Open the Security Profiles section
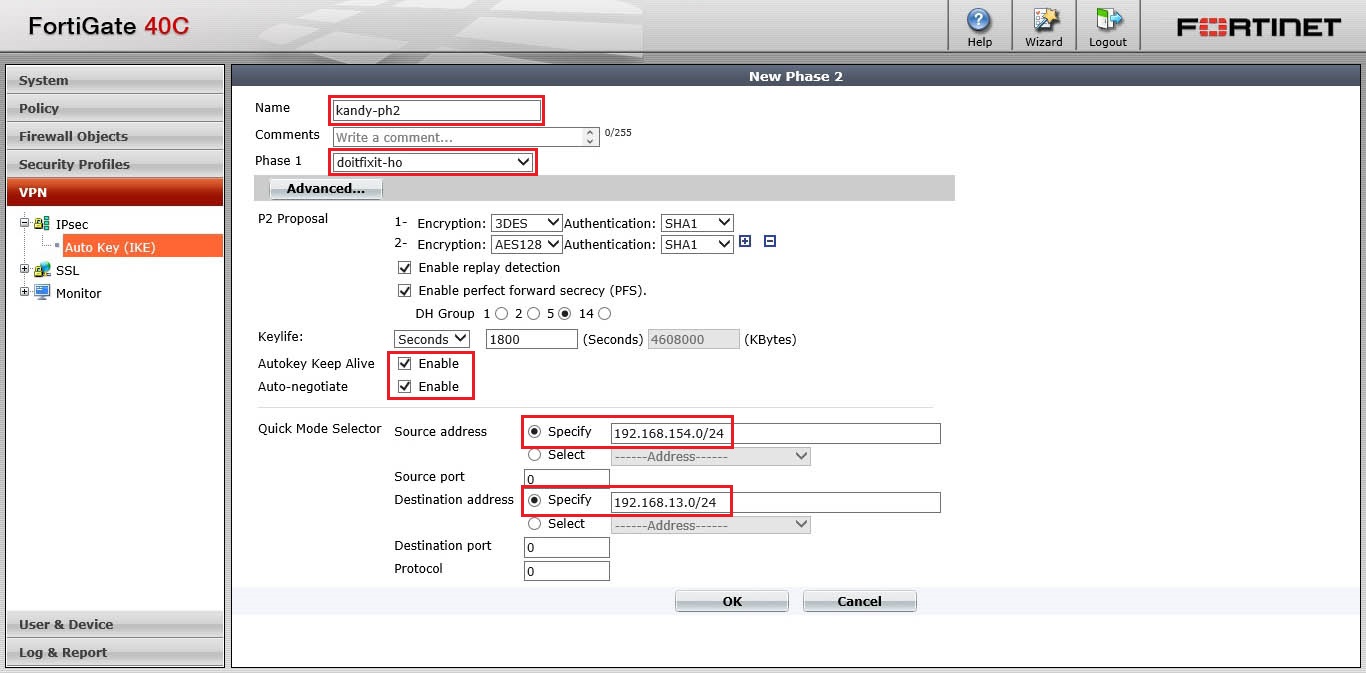1366x673 pixels. pyautogui.click(x=115, y=164)
